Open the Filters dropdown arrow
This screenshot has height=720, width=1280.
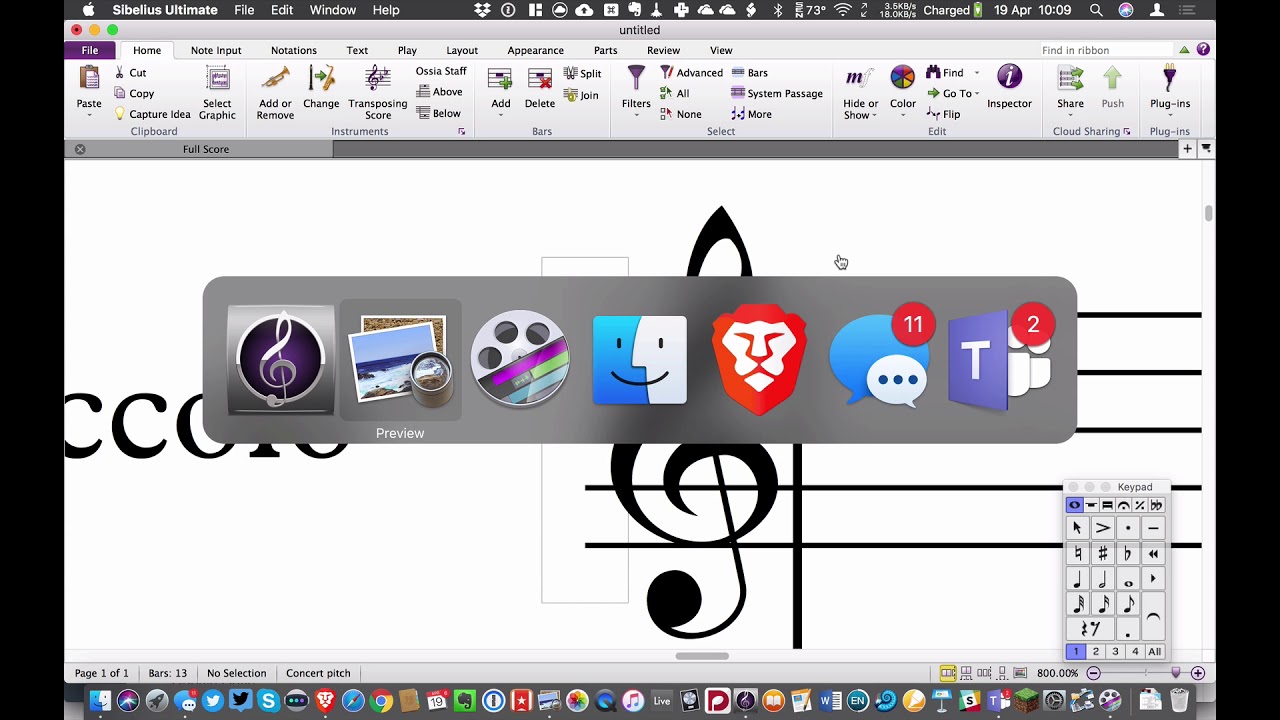pyautogui.click(x=636, y=115)
